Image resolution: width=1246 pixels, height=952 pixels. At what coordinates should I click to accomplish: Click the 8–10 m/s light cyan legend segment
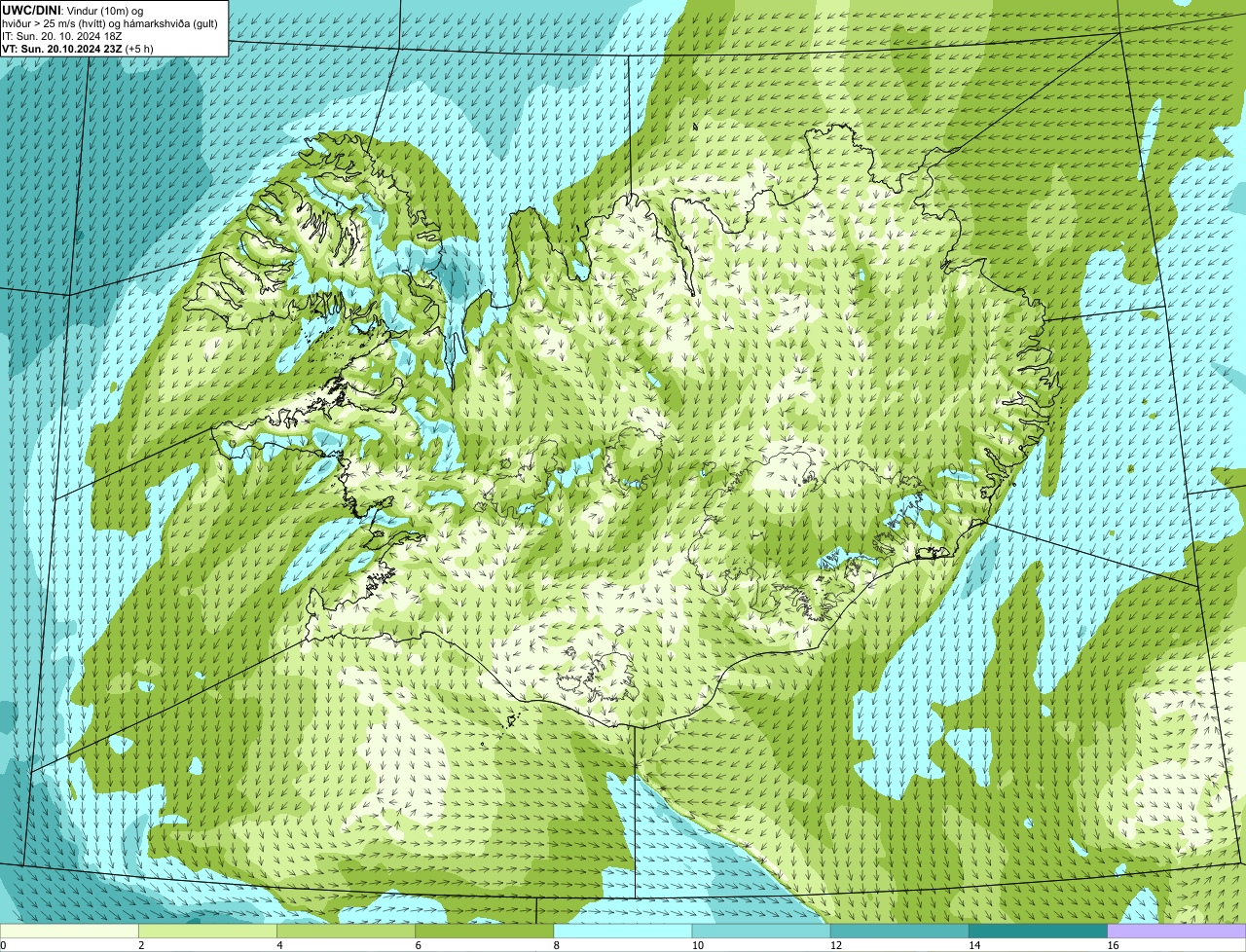click(624, 931)
